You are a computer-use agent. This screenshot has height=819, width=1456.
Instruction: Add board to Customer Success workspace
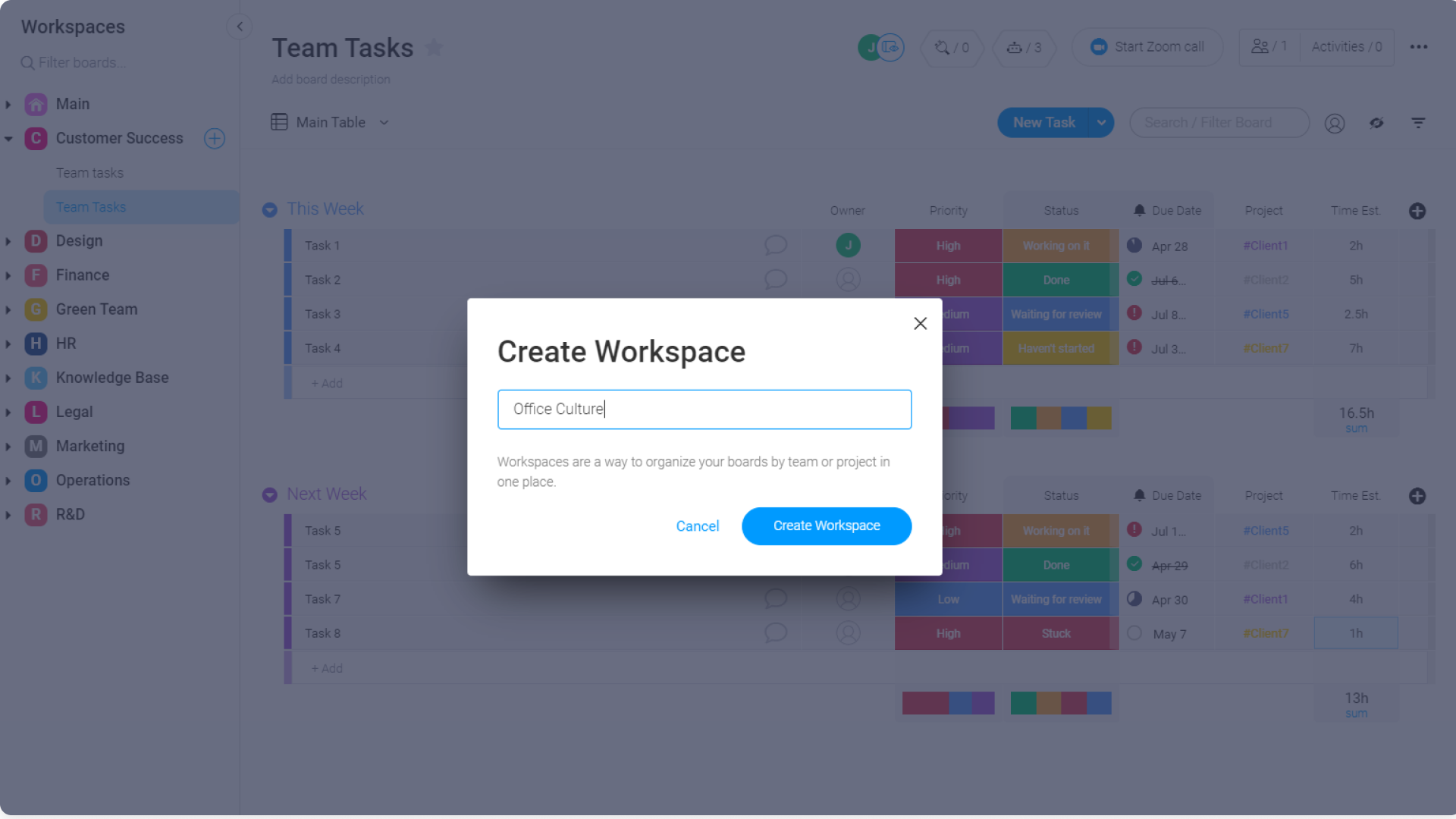click(x=215, y=139)
